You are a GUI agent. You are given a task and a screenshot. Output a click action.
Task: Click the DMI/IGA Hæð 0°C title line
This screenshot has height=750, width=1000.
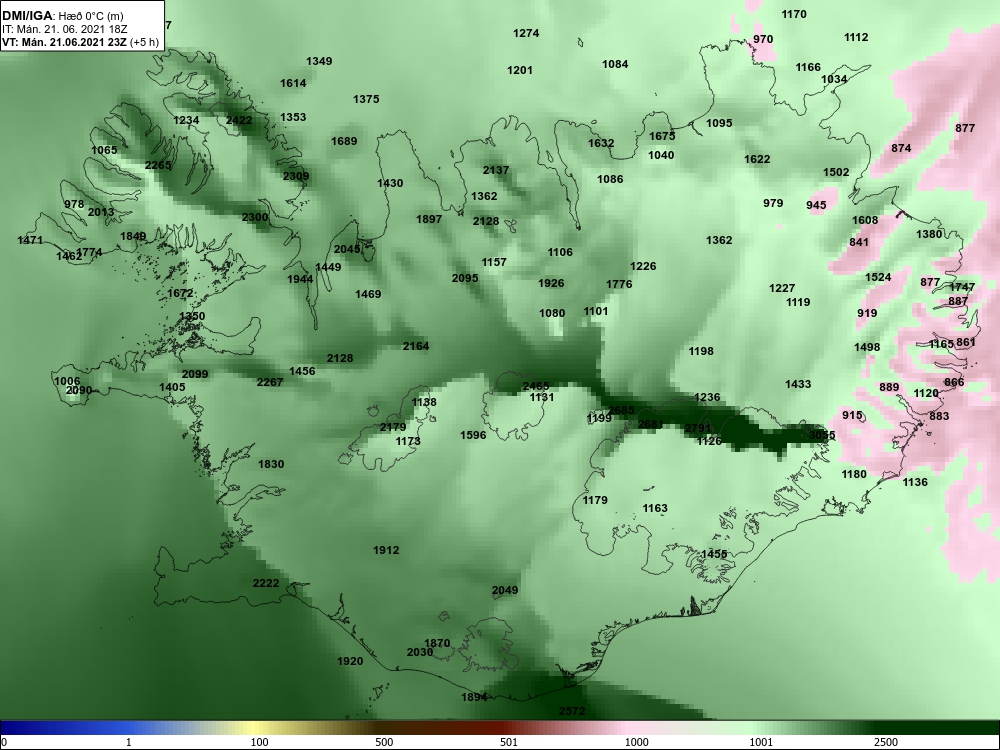[63, 16]
